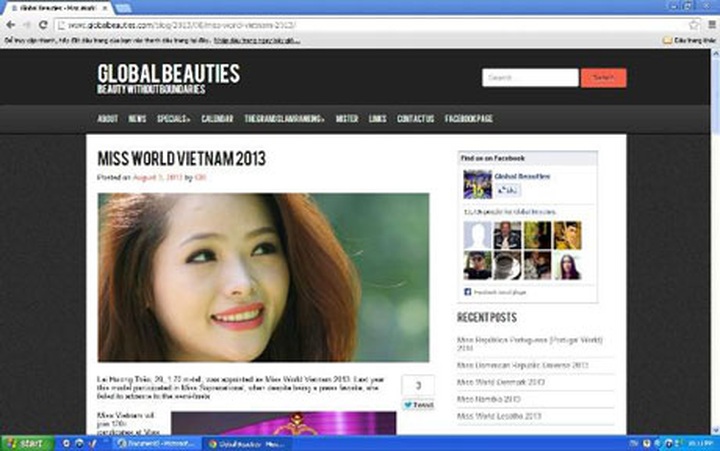Switch to the Microsoft Word taskbar item
The image size is (720, 451).
[x=156, y=444]
